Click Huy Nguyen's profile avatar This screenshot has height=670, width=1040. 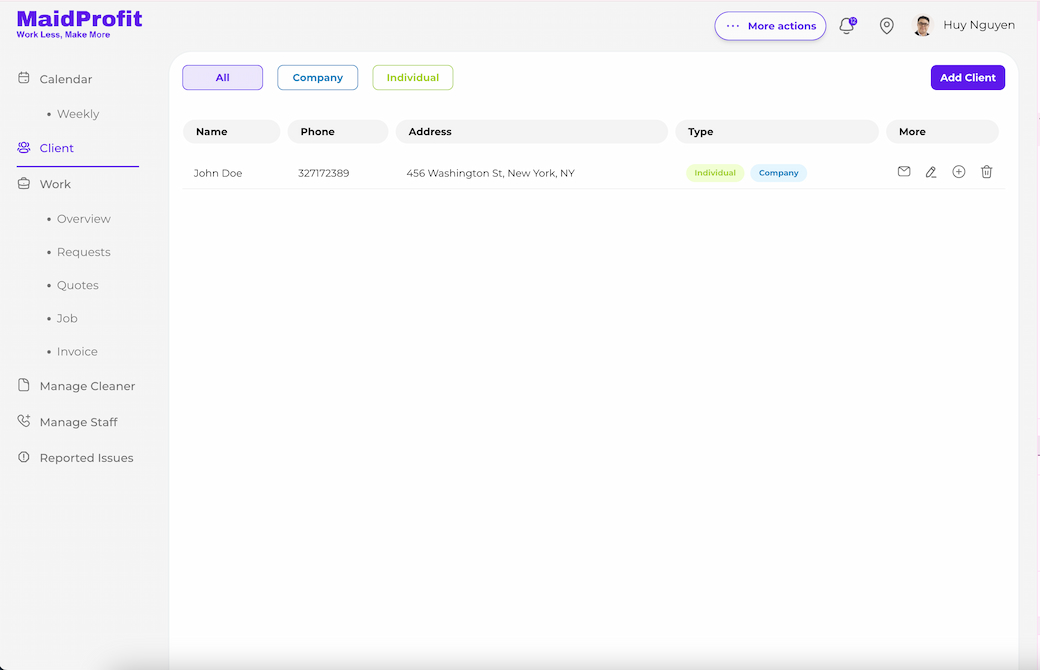pyautogui.click(x=923, y=26)
